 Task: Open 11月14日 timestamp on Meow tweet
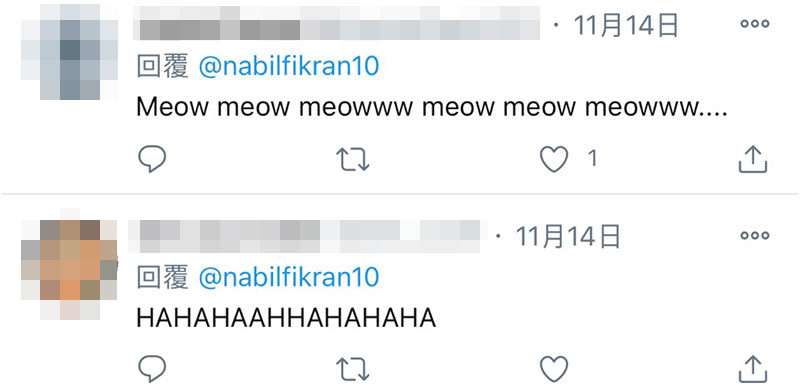pyautogui.click(x=626, y=25)
